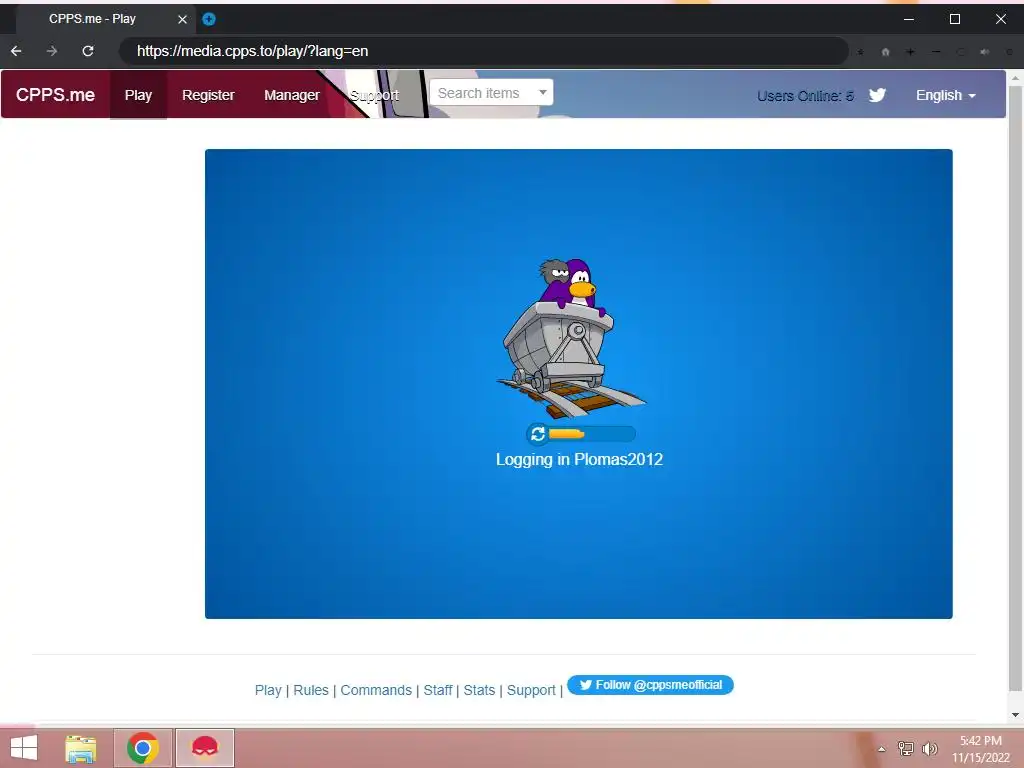Open the Manager navbar item
This screenshot has width=1024, height=768.
292,95
